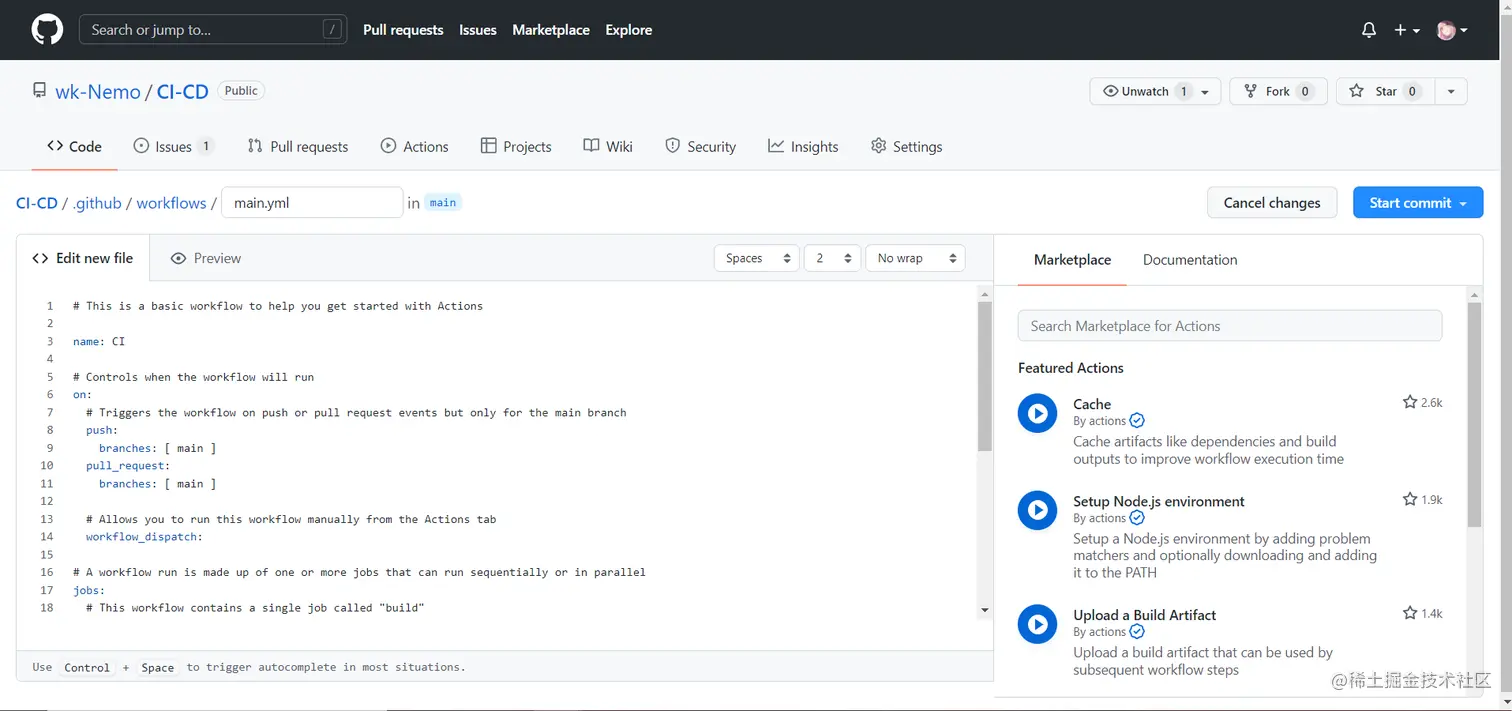Click the Cache action play icon
This screenshot has width=1512, height=711.
[1037, 413]
